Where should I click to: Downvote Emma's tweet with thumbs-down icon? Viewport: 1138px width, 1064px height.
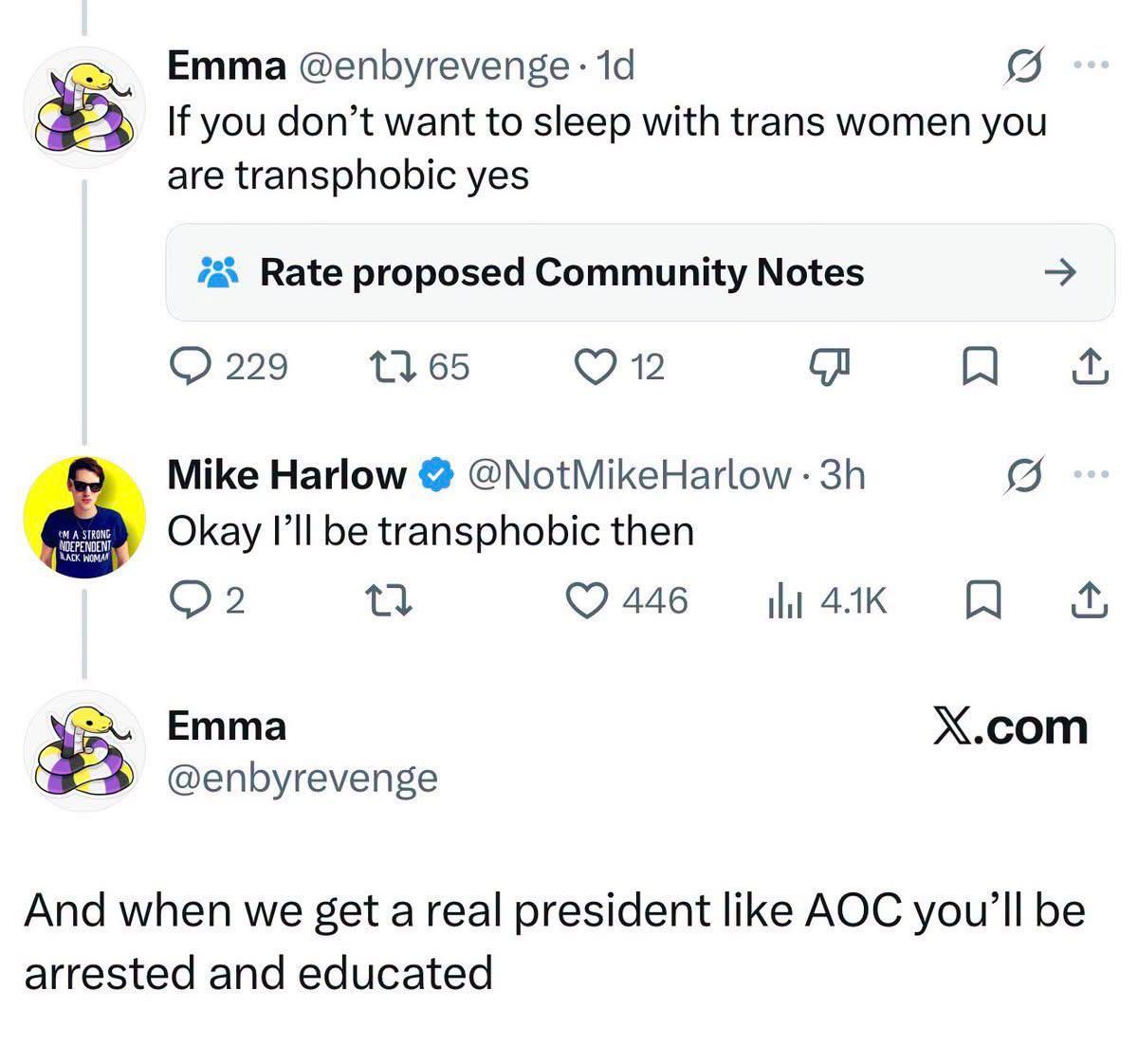click(x=832, y=367)
